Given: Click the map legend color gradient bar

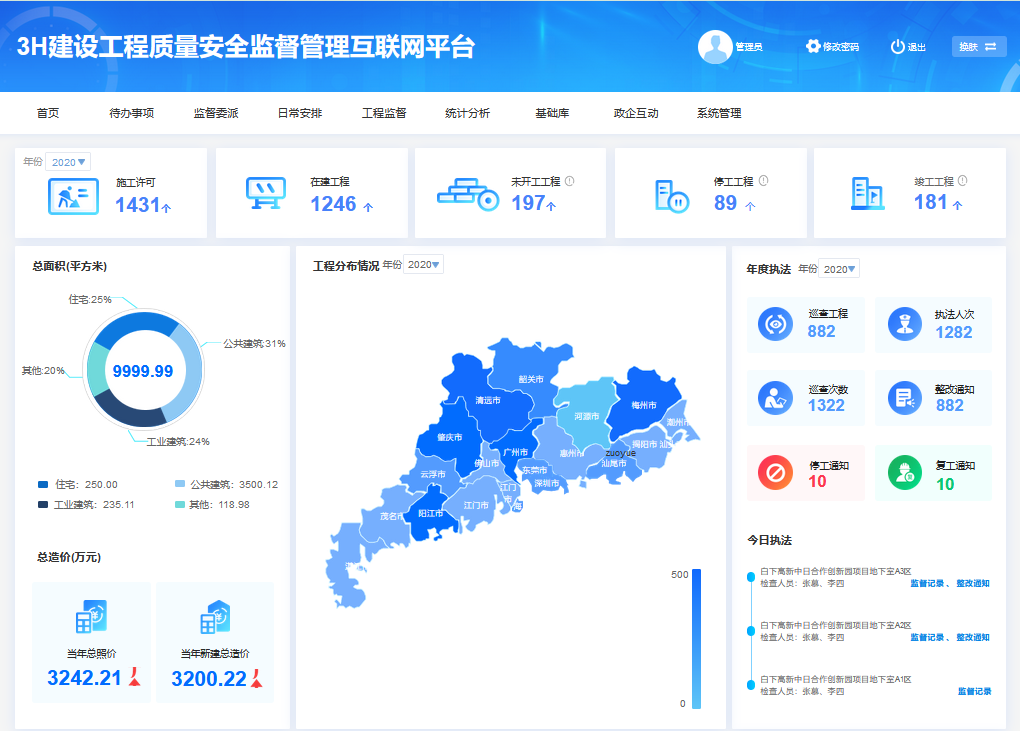Looking at the screenshot, I should (697, 637).
